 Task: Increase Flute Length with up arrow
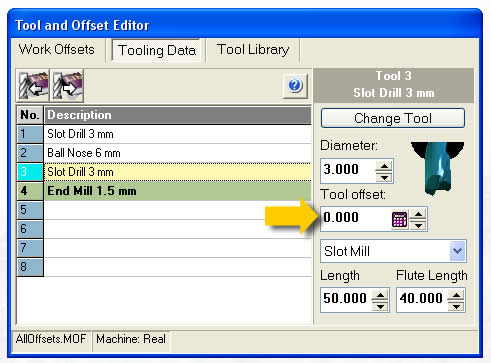click(456, 295)
